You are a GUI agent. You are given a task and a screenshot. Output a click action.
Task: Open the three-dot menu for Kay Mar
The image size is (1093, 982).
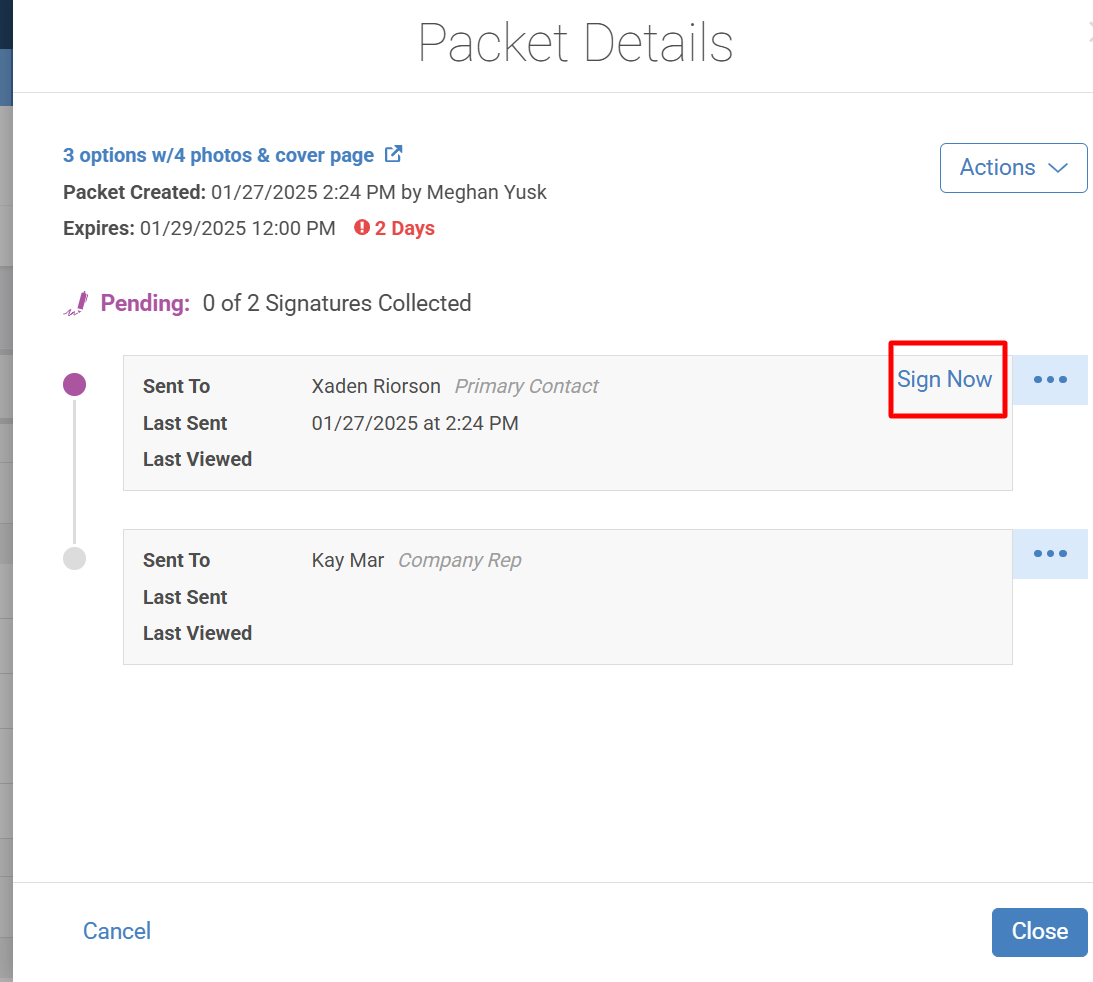tap(1050, 554)
